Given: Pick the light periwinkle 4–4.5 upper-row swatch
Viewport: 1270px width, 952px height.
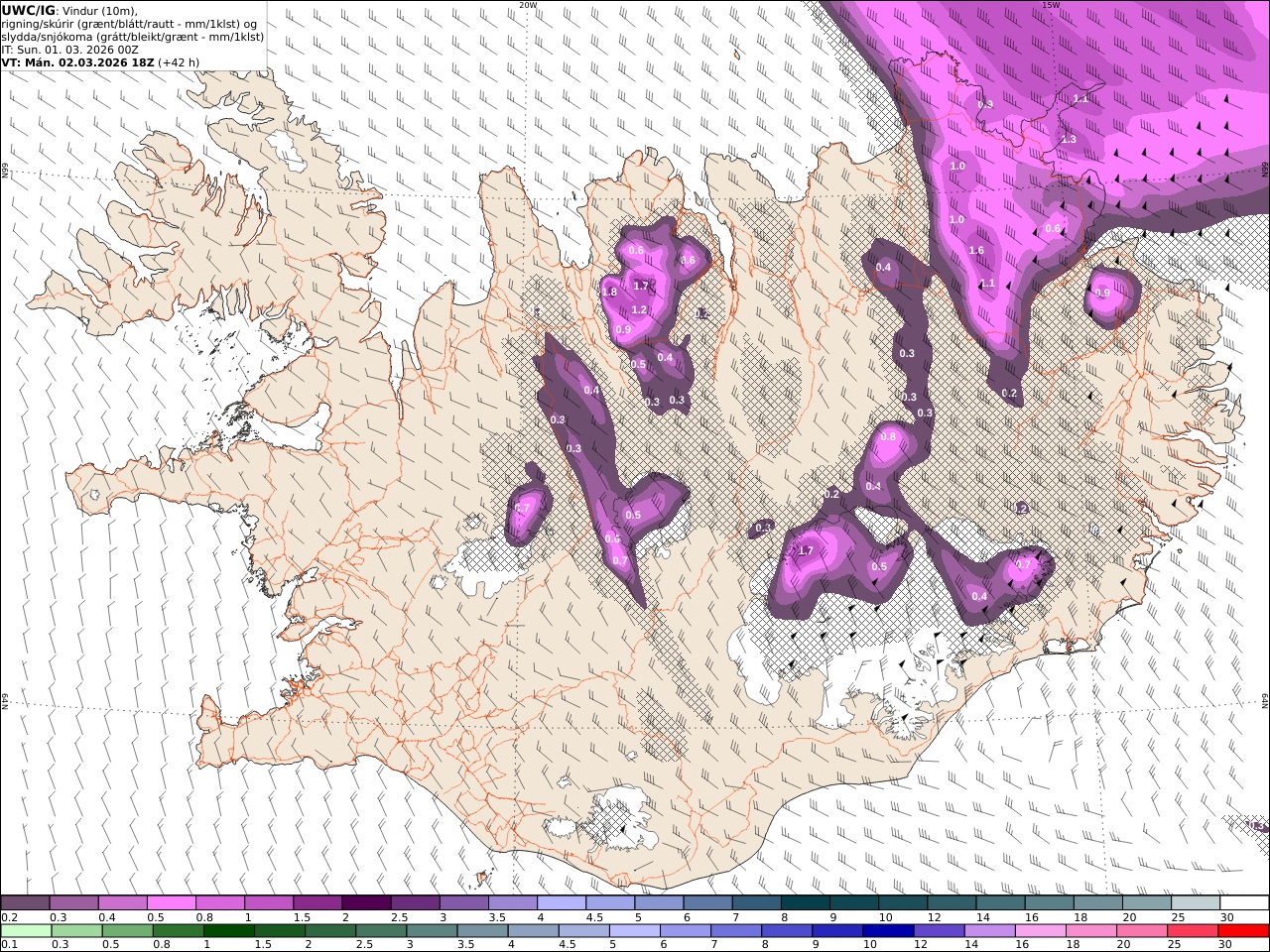Looking at the screenshot, I should pos(562,903).
